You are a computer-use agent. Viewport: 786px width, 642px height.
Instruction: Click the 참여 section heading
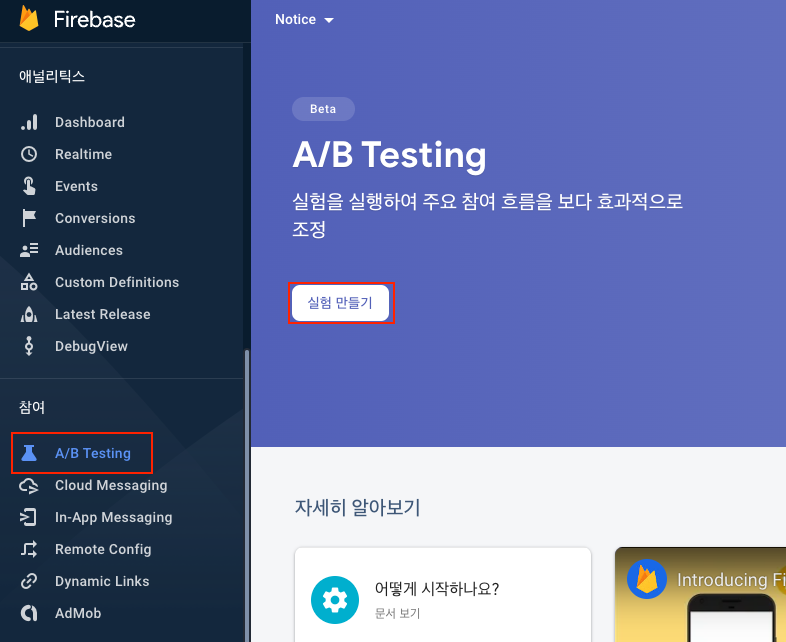tap(32, 407)
